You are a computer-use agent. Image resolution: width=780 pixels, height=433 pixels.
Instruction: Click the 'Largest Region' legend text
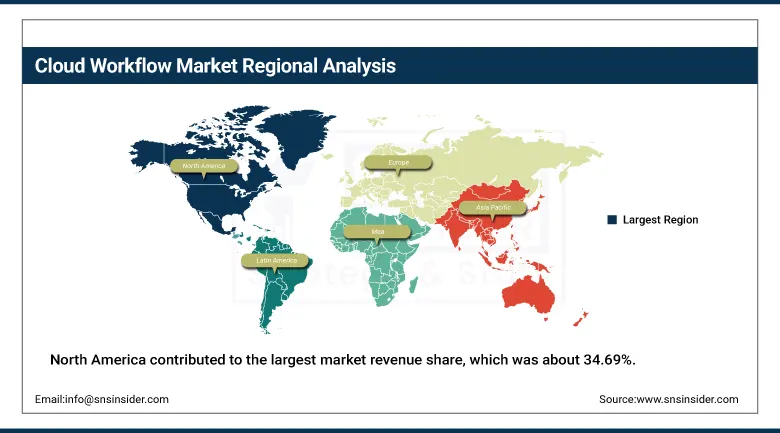click(661, 219)
